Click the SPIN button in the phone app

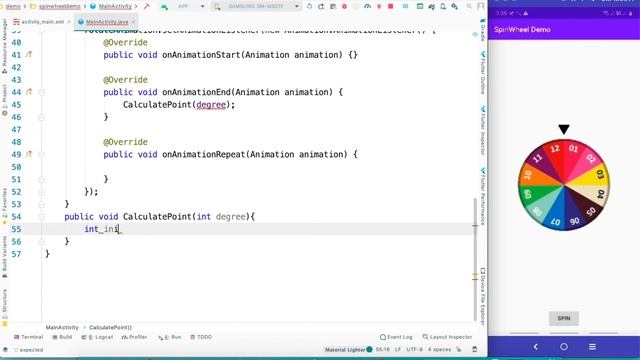point(564,318)
